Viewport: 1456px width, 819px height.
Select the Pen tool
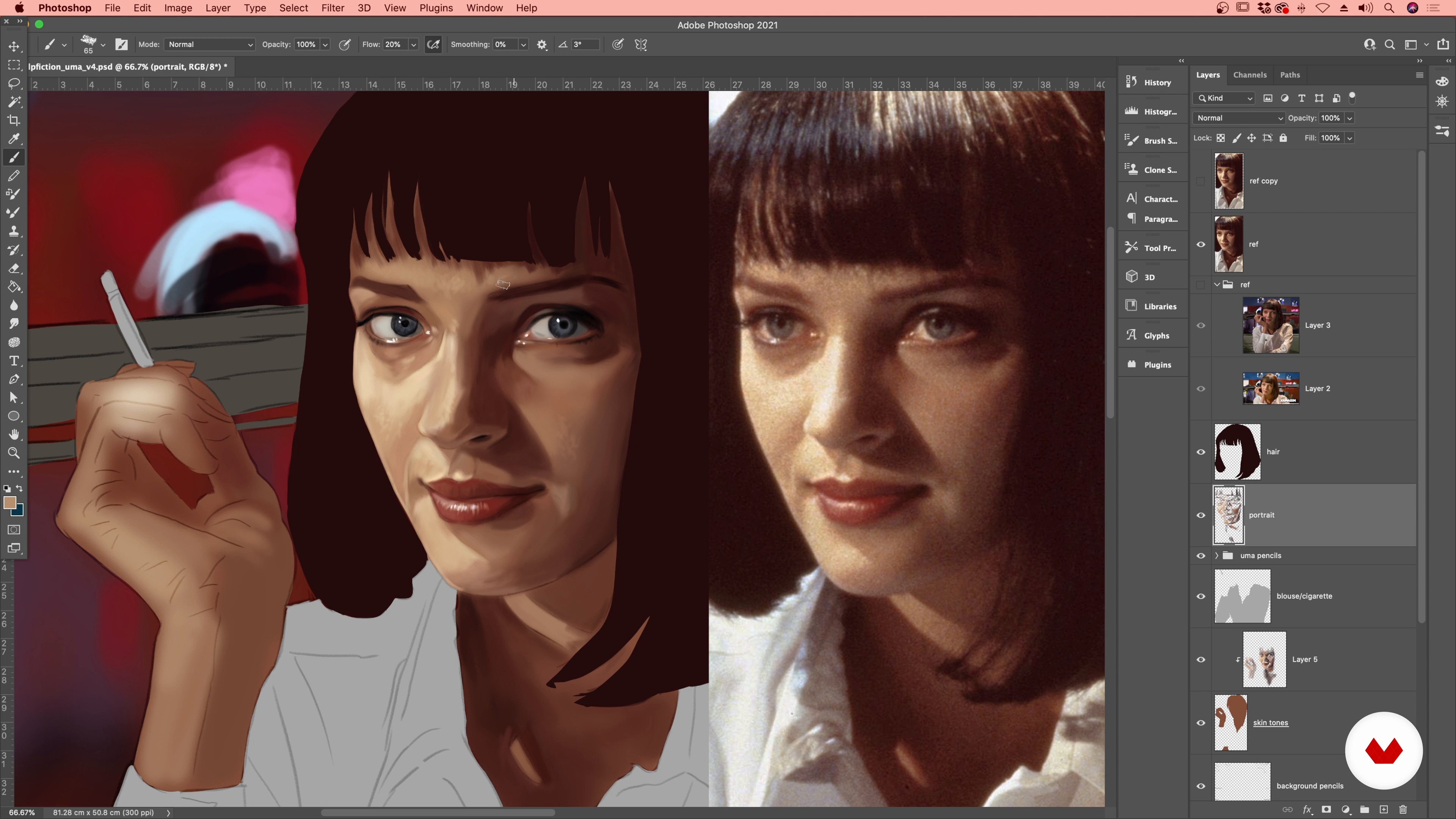[14, 379]
